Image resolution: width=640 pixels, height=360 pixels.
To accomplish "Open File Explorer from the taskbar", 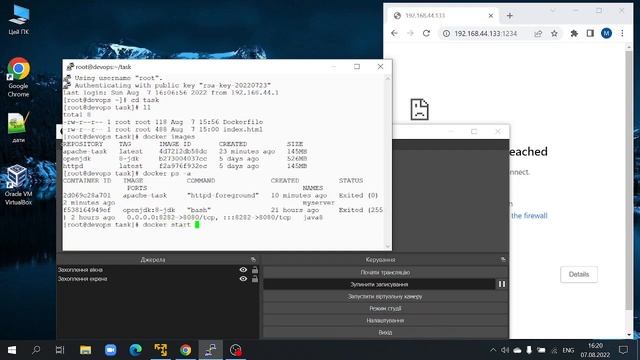I will point(85,350).
